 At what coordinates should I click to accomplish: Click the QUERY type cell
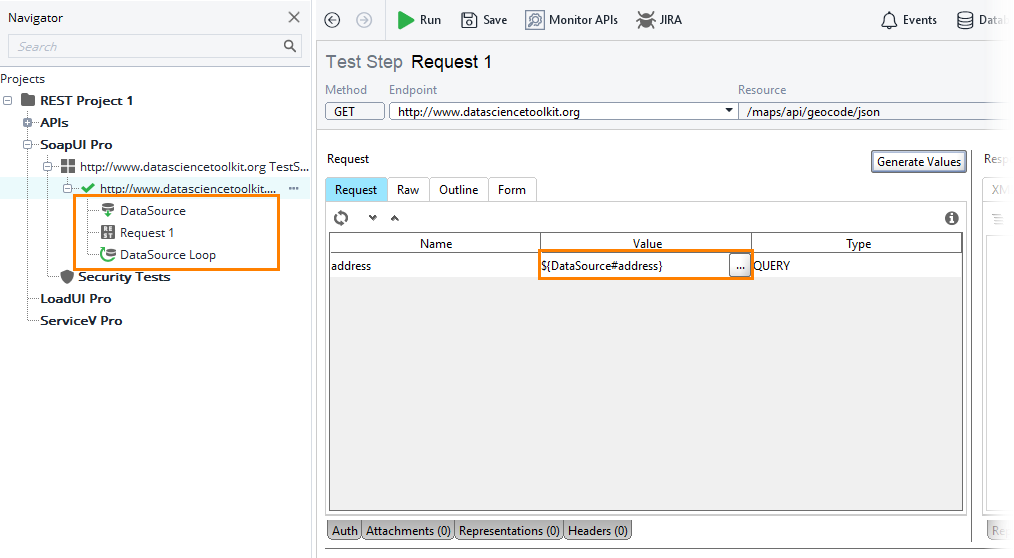857,266
